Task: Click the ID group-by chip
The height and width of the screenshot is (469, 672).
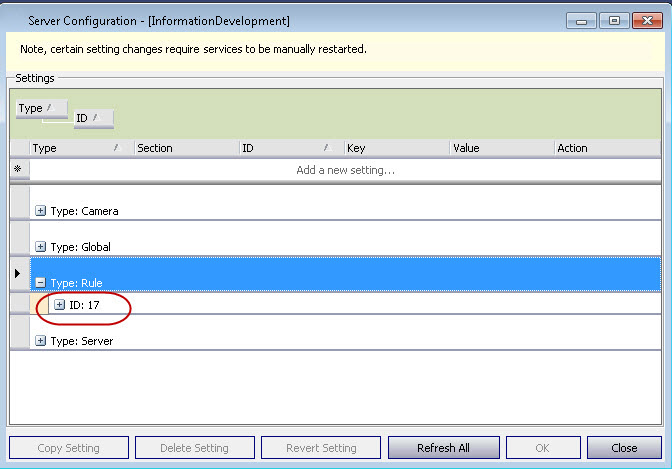Action: click(93, 118)
